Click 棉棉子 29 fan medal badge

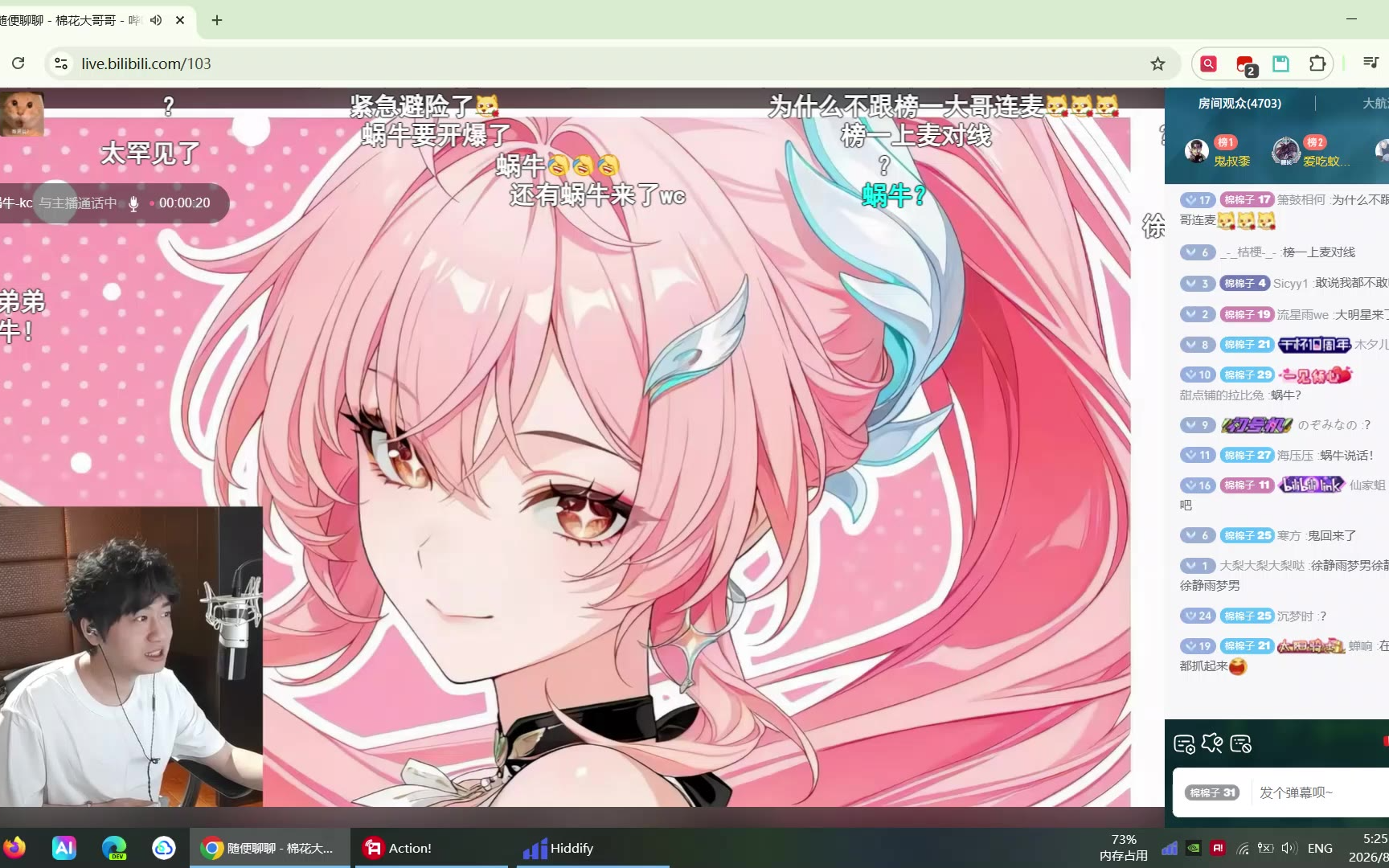[1247, 375]
